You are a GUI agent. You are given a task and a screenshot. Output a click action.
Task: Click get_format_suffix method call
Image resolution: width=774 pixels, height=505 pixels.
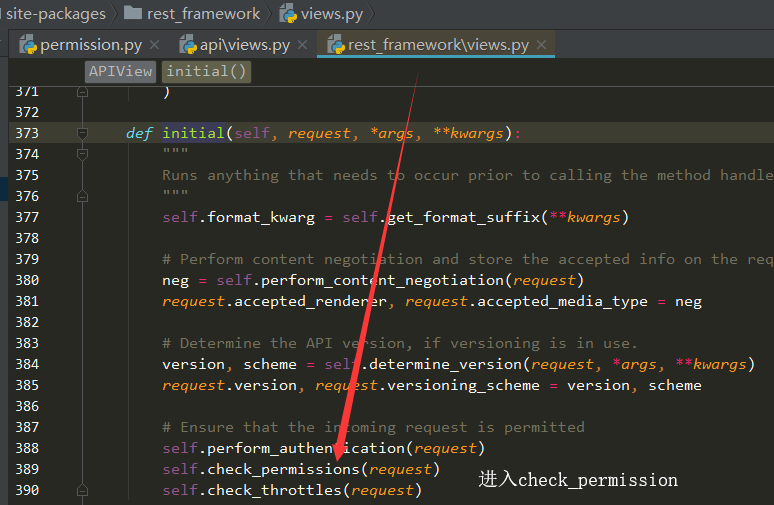click(x=464, y=217)
